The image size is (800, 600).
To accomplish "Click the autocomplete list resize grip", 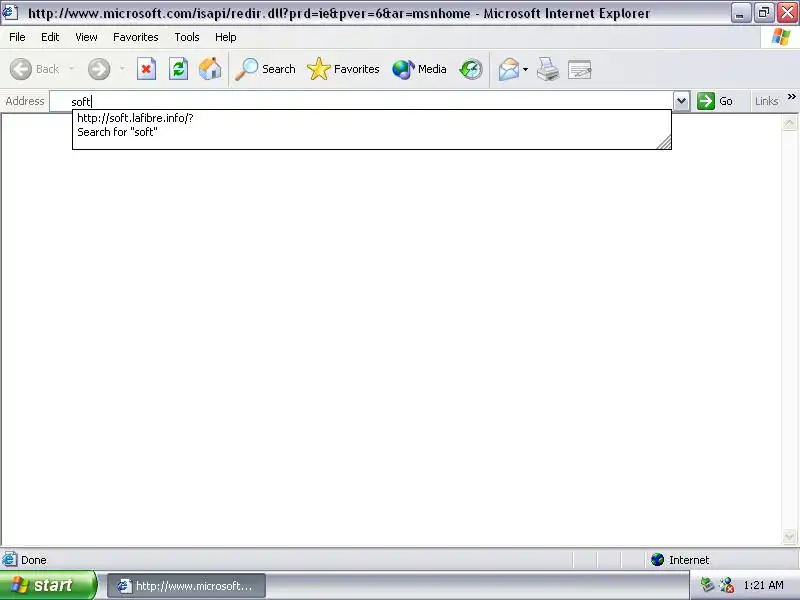I will pos(664,142).
